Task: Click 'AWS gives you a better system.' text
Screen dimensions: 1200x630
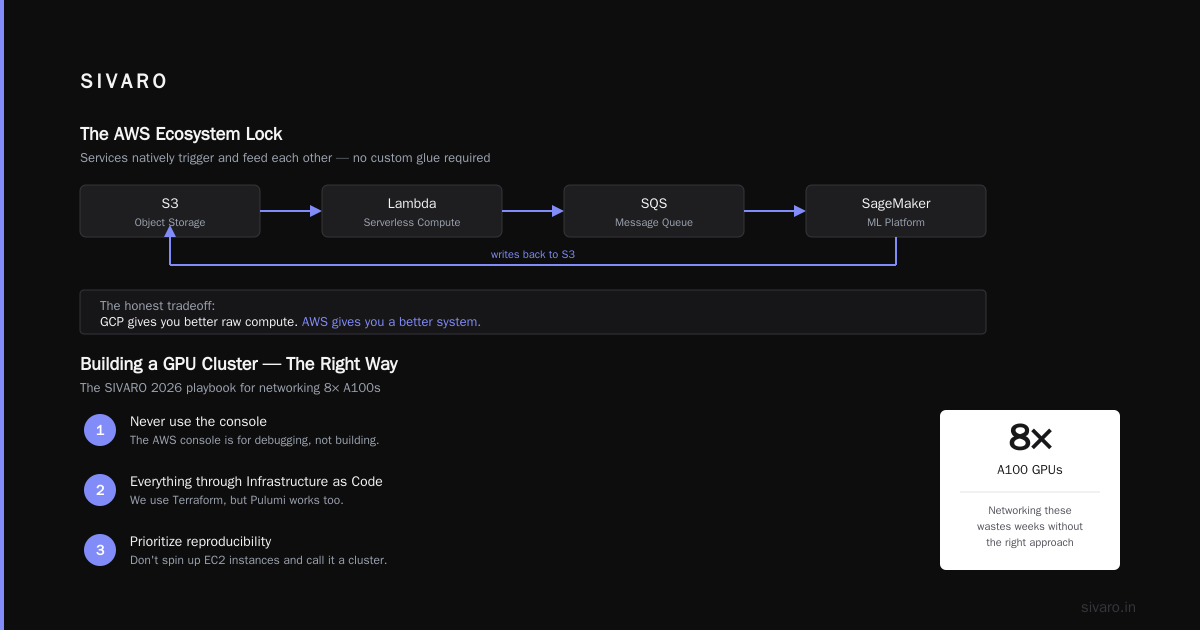Action: [391, 322]
